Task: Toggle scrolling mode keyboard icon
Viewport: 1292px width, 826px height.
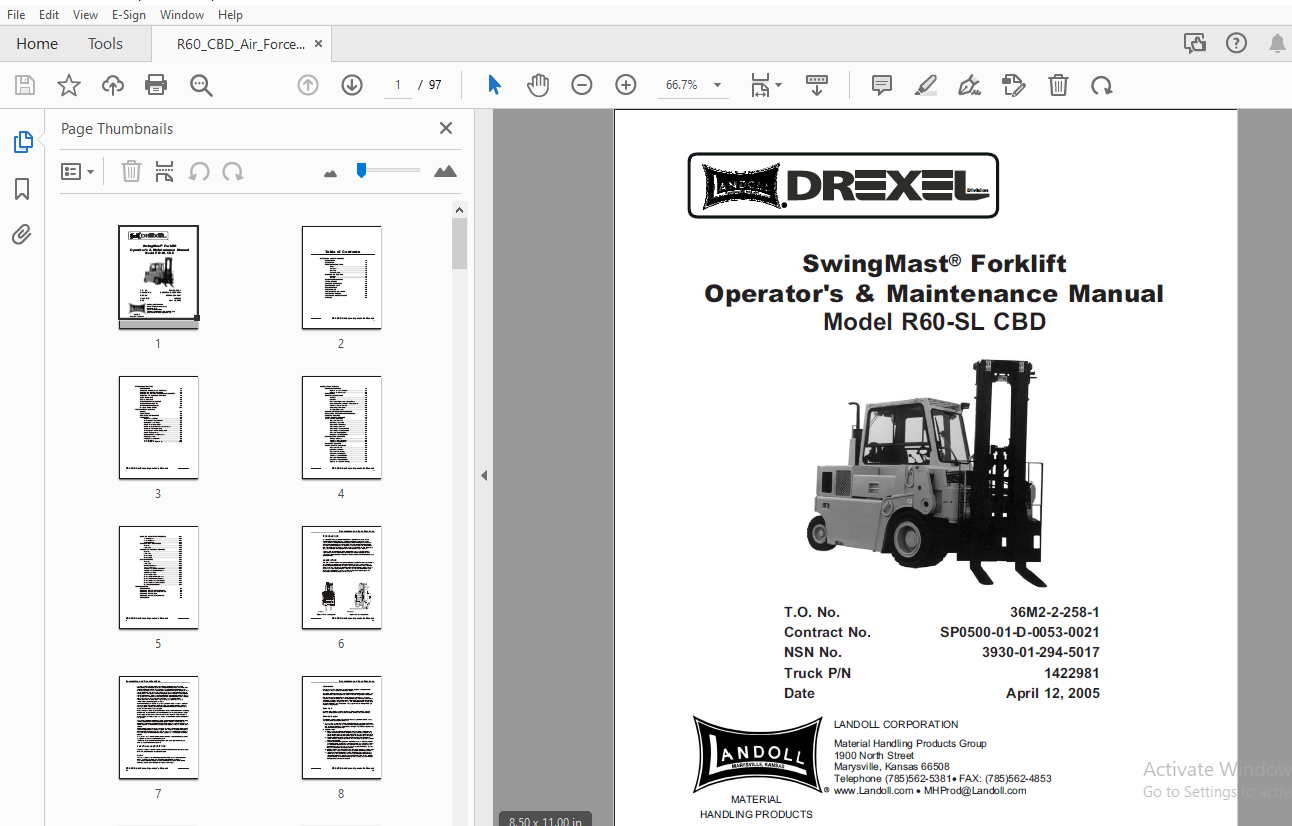Action: click(x=817, y=85)
